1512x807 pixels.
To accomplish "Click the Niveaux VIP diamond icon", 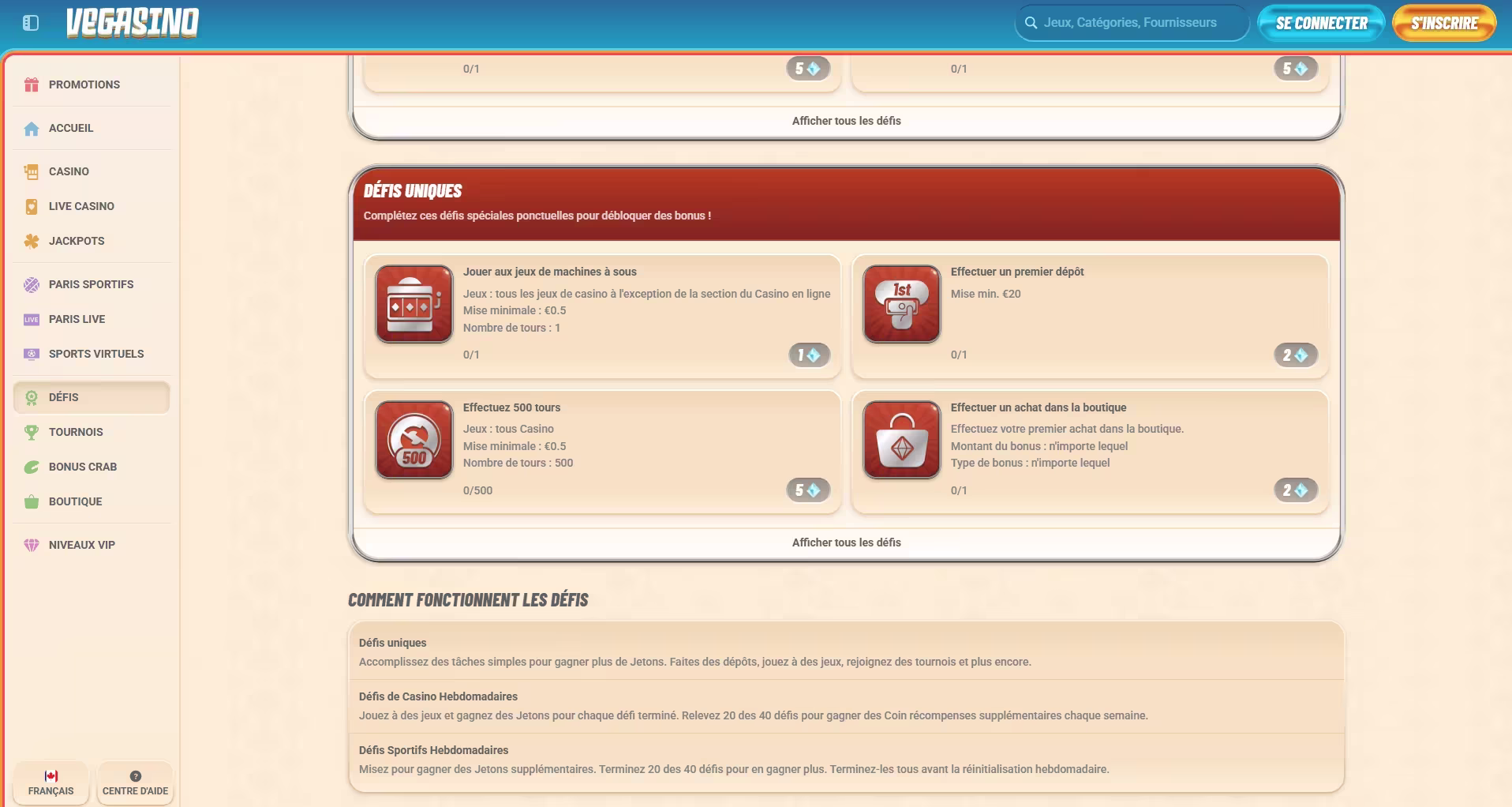I will click(32, 545).
